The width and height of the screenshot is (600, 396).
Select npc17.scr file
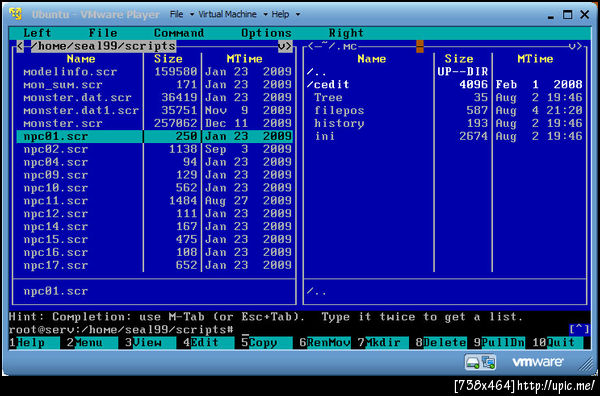click(x=155, y=265)
